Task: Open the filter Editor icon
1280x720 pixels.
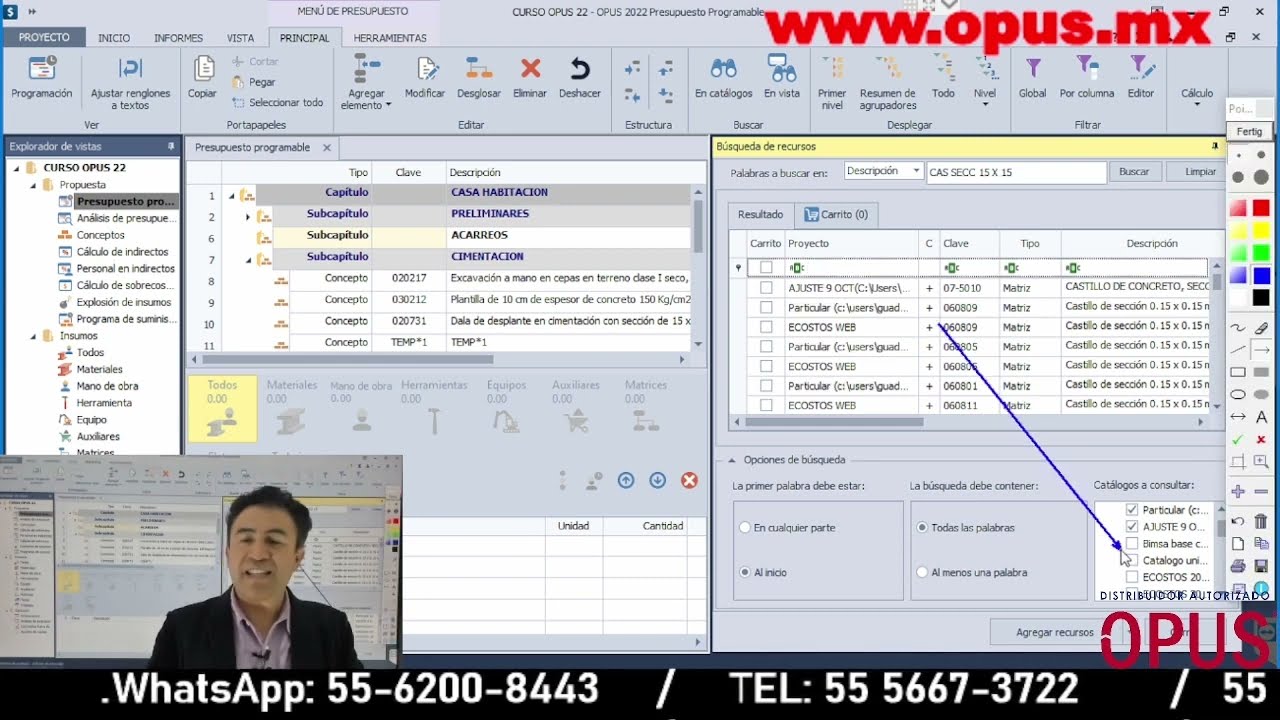Action: pos(1141,69)
